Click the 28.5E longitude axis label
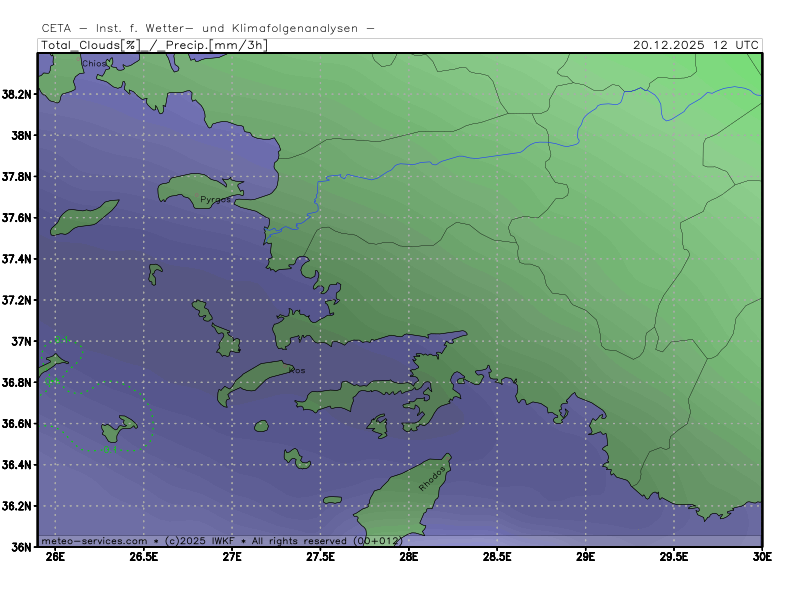 [x=497, y=557]
